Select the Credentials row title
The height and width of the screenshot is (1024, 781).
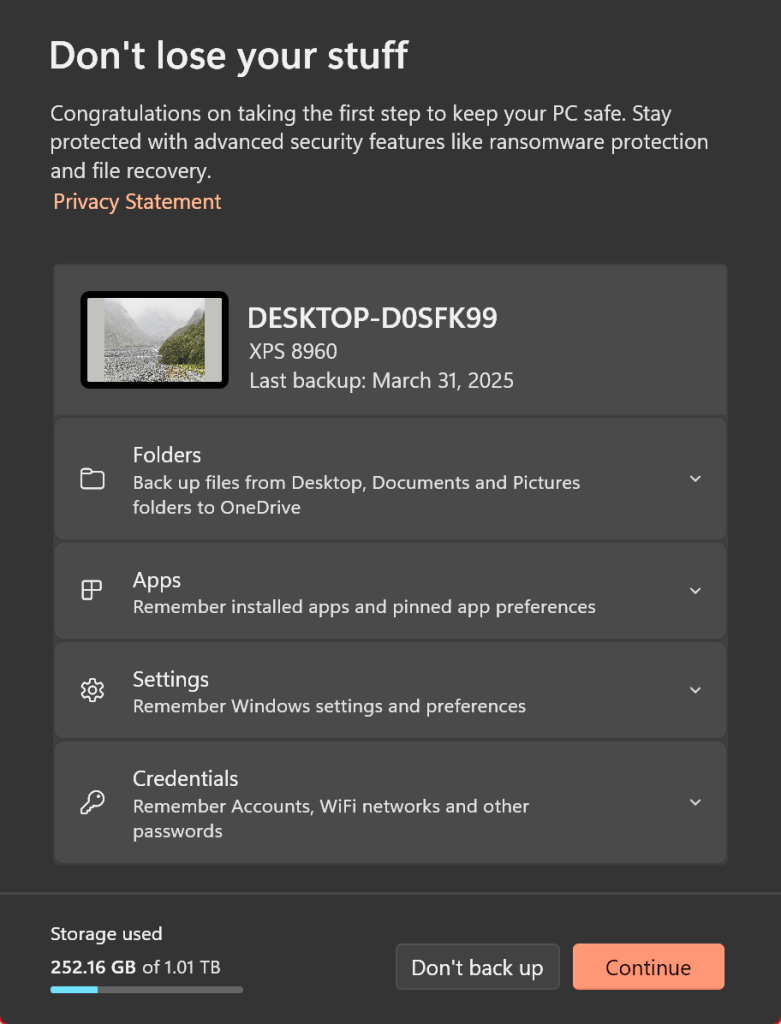click(185, 778)
